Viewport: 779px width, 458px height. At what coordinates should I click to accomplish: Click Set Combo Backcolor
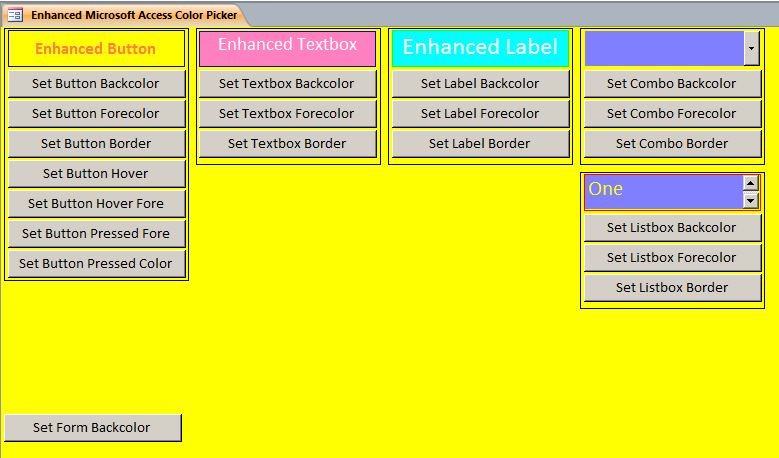[x=673, y=83]
